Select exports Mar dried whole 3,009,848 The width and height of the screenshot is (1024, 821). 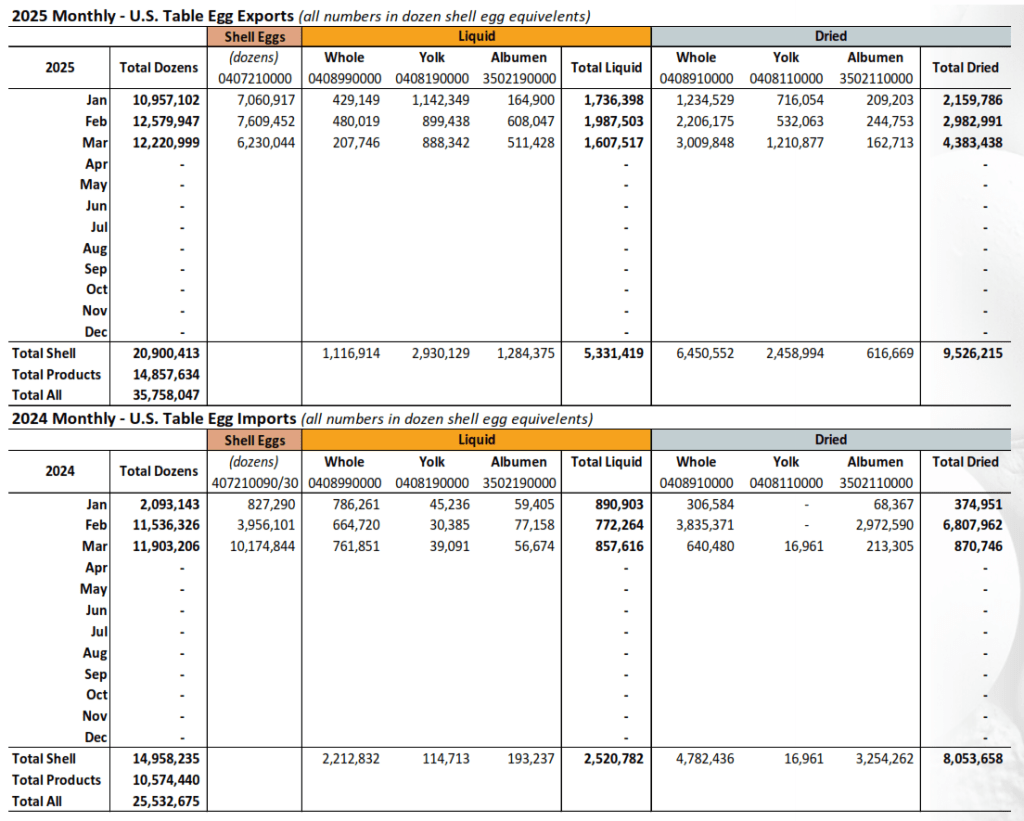coord(705,142)
